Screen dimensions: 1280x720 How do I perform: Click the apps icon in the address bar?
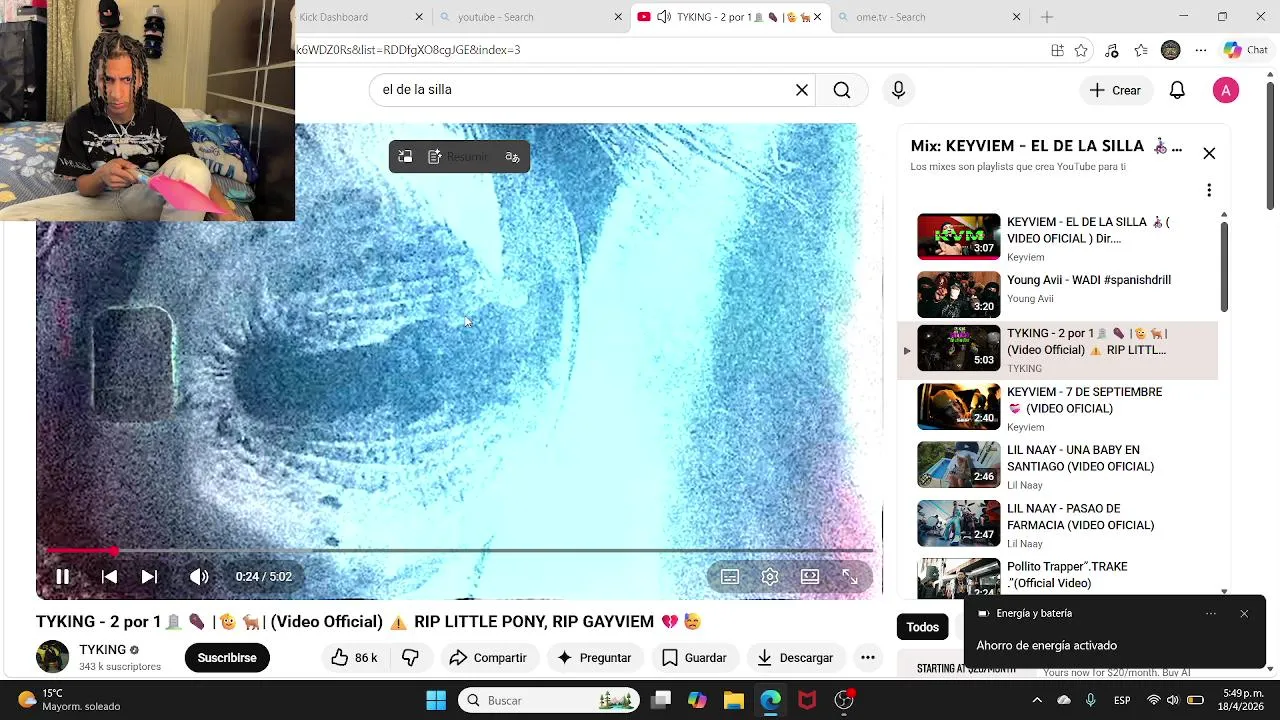[x=1057, y=50]
